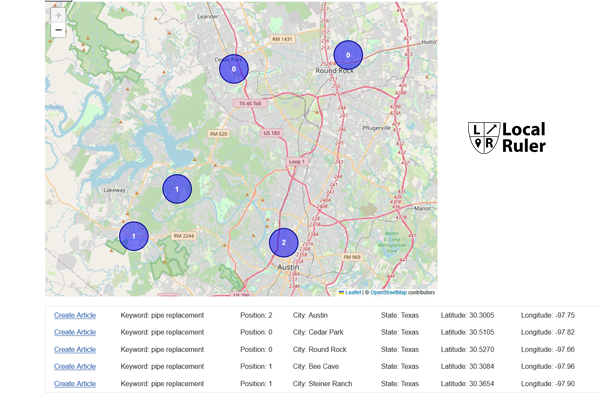Screen dimensions: 600x400
Task: Click 'State: Texas' in Round Rock row
Action: point(400,349)
